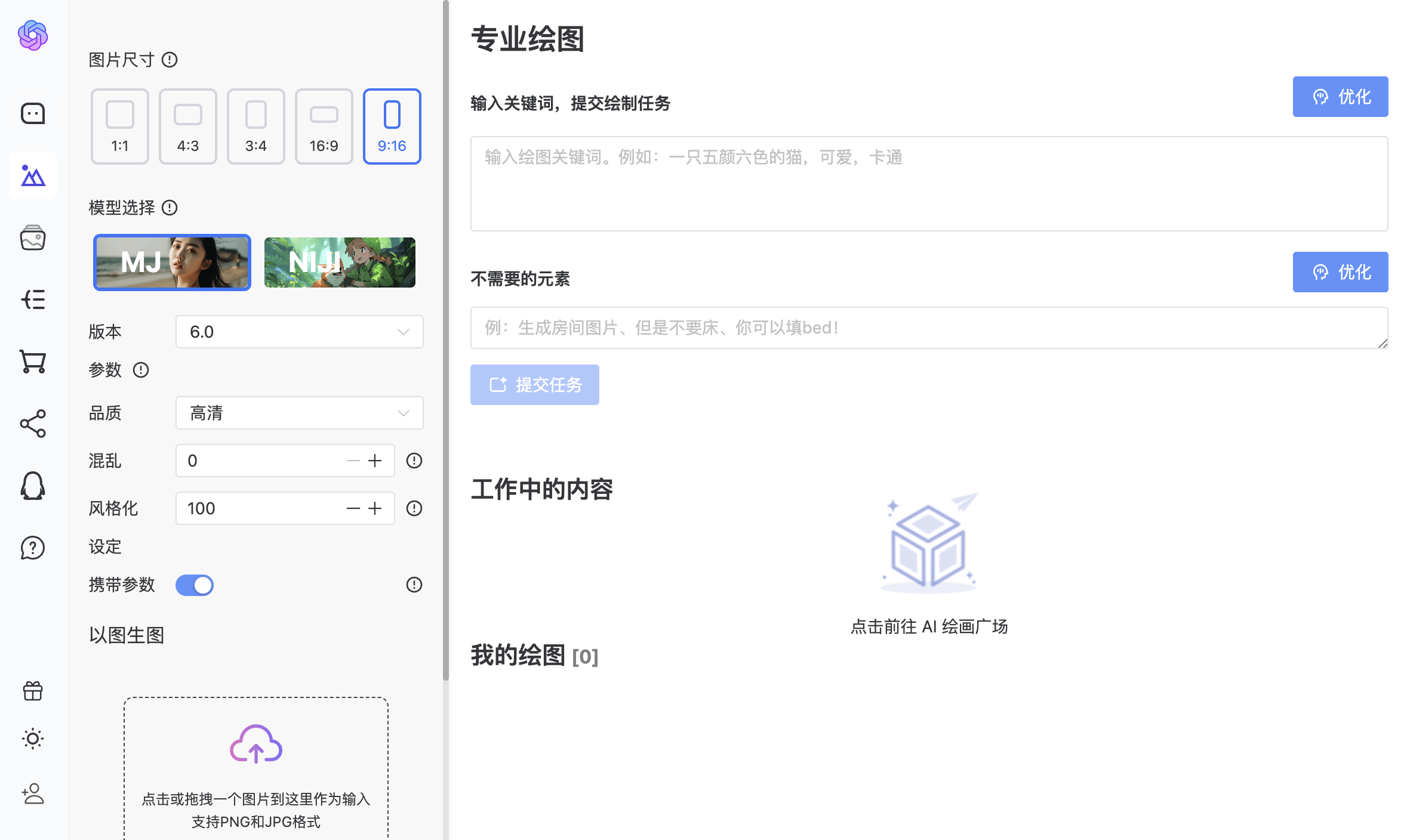Click 优化 button for keyword prompt
This screenshot has width=1404, height=840.
point(1340,97)
